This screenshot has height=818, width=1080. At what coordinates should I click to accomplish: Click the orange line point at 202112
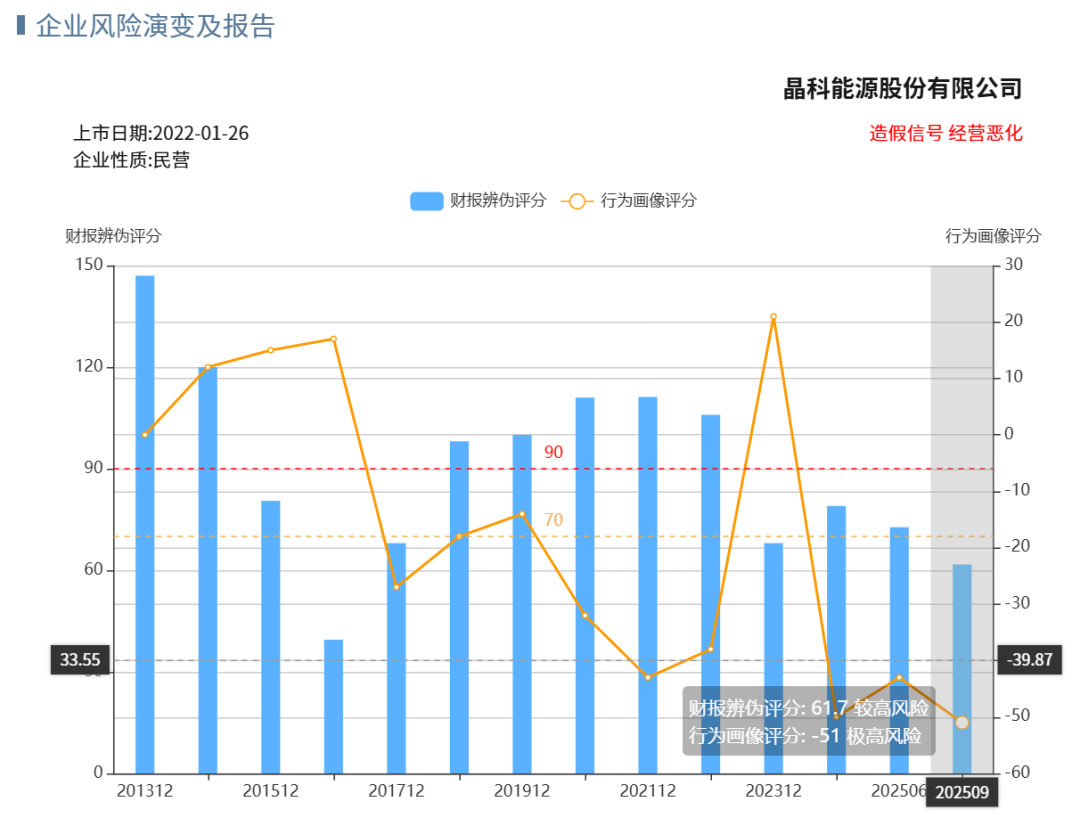tap(648, 678)
